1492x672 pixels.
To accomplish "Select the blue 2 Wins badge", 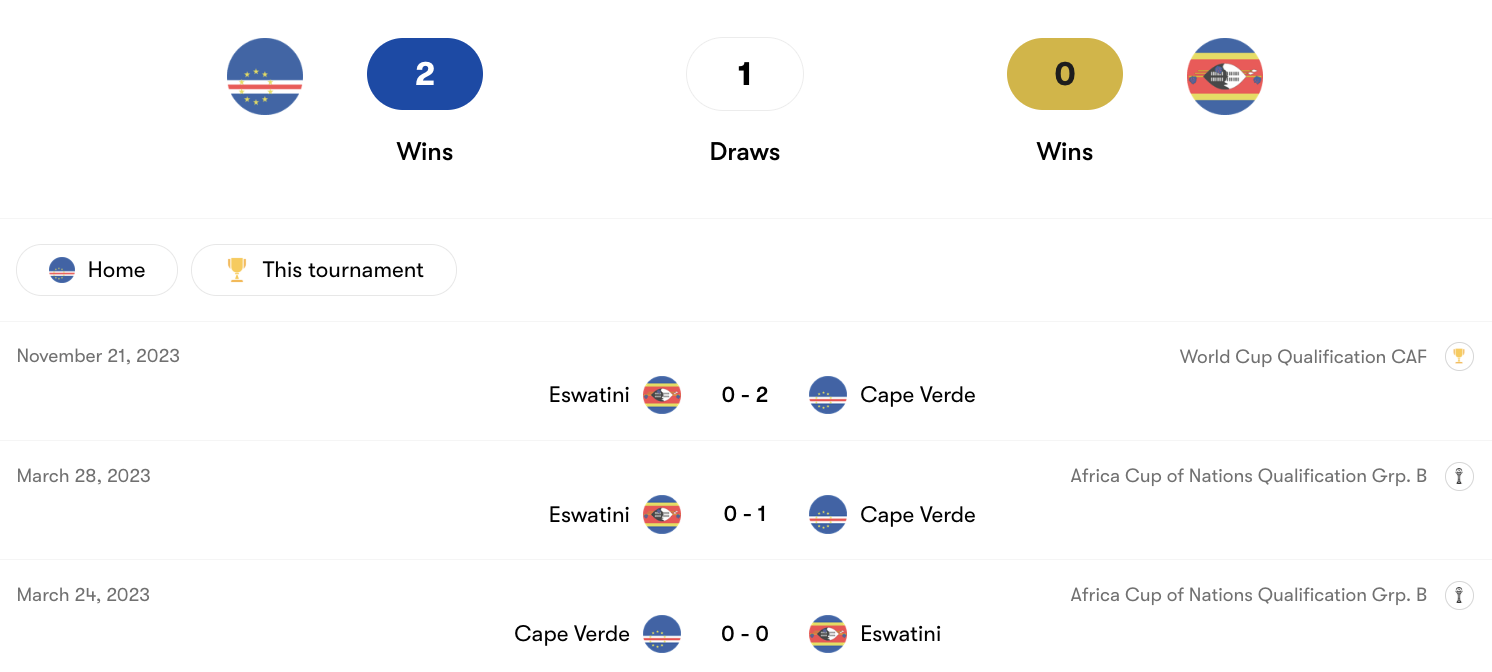I will (x=425, y=74).
